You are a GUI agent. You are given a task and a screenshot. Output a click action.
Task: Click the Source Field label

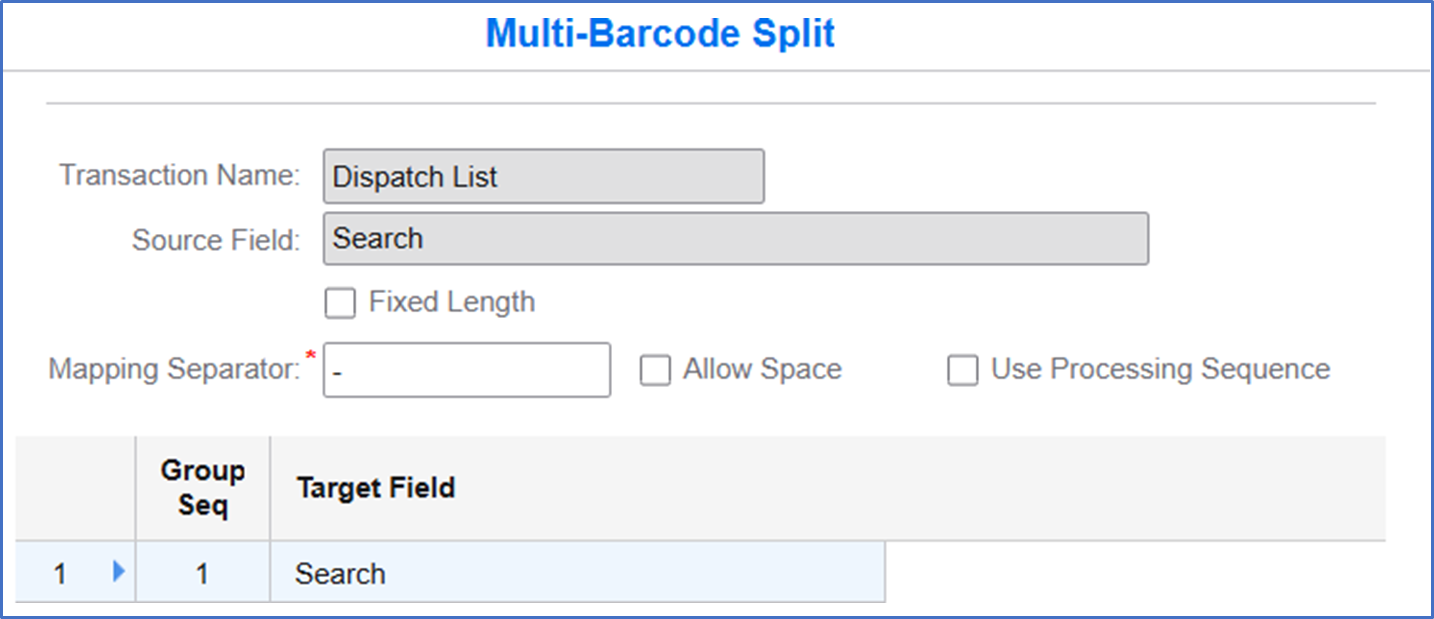[214, 239]
